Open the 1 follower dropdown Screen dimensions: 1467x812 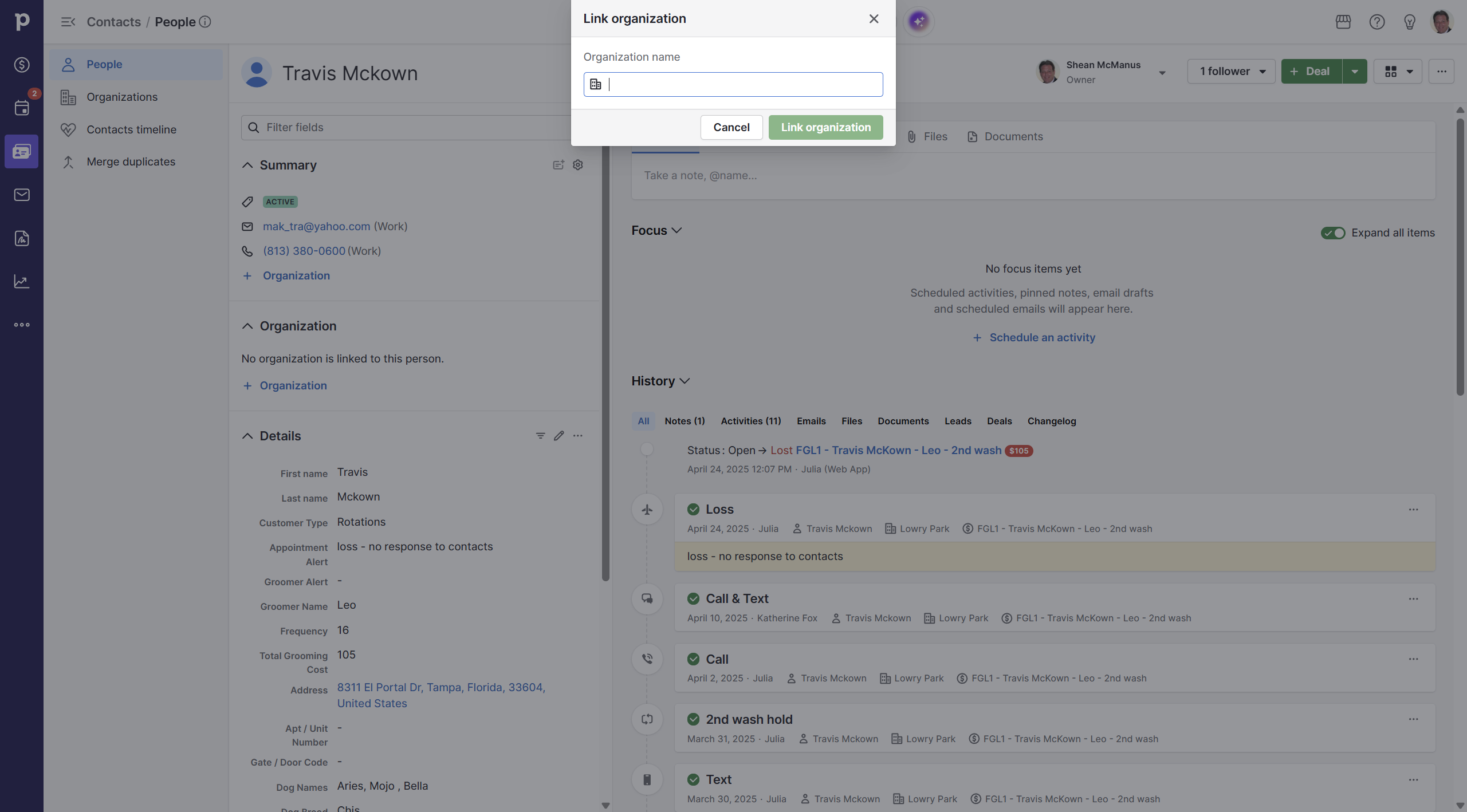pos(1231,71)
